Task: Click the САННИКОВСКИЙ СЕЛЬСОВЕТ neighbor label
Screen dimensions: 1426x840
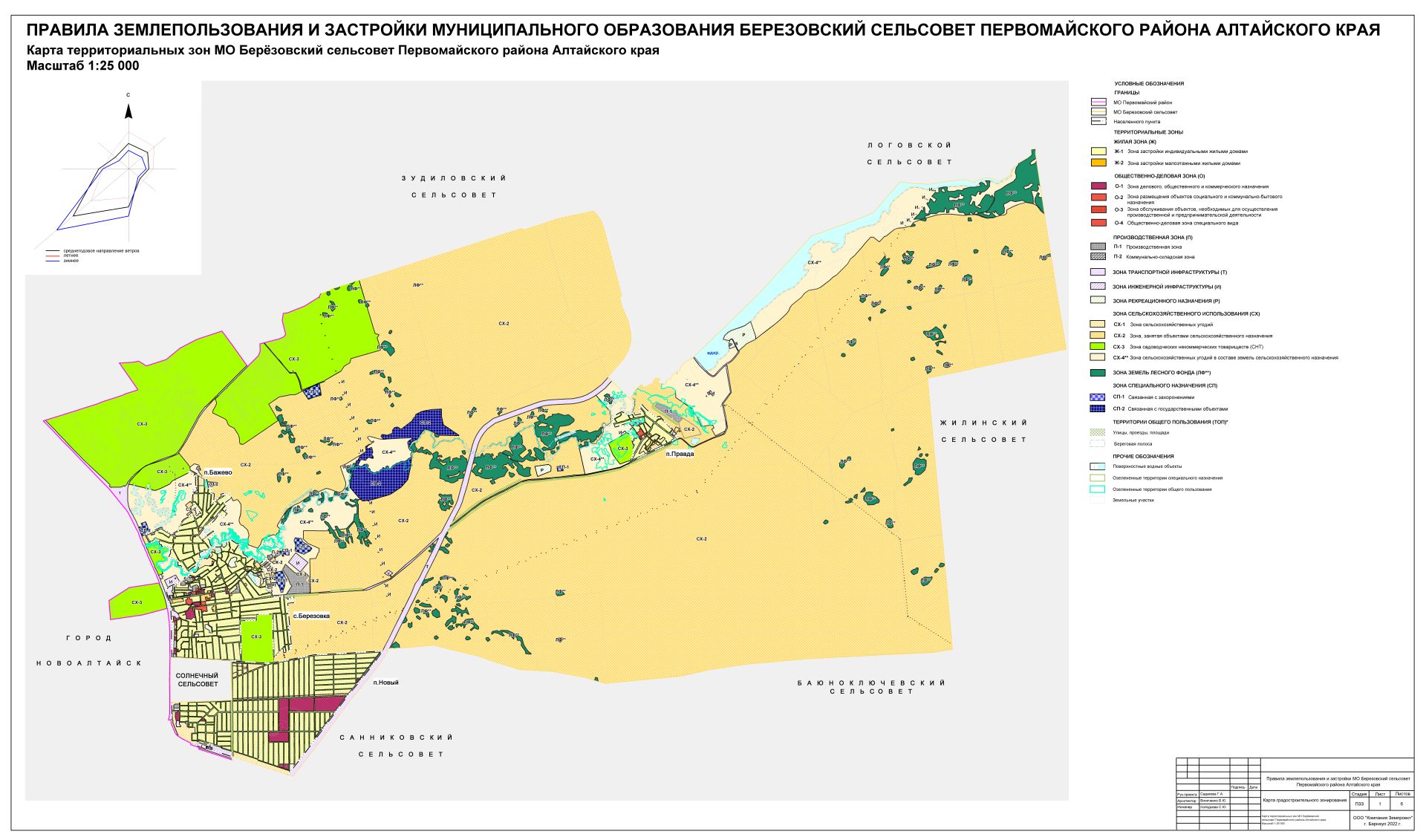Action: coord(397,746)
